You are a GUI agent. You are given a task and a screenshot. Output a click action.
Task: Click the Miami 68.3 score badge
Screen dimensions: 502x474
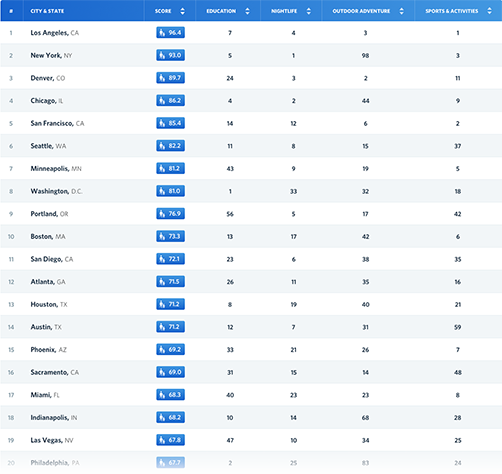click(x=170, y=395)
